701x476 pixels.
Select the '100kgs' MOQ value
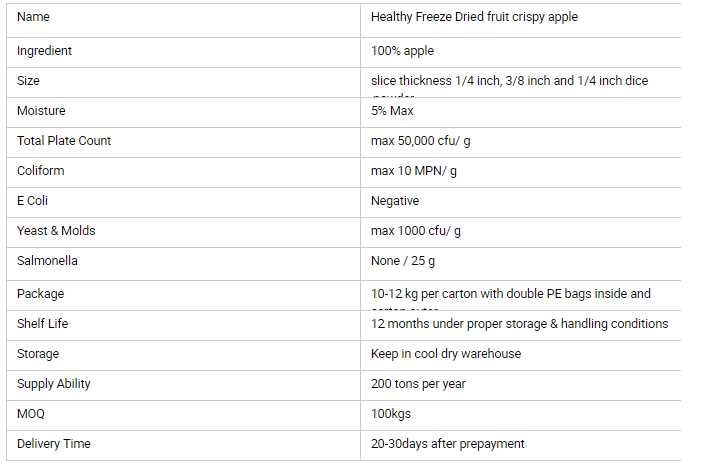click(x=391, y=414)
